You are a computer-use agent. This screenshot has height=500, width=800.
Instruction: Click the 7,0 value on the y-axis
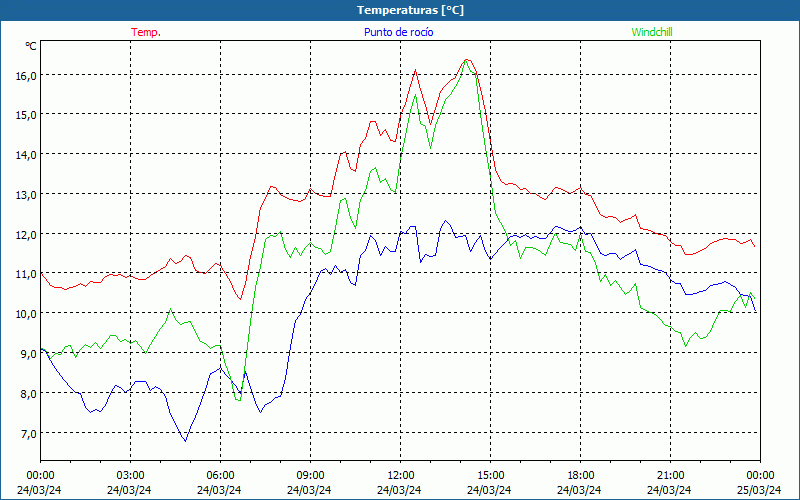(x=27, y=434)
